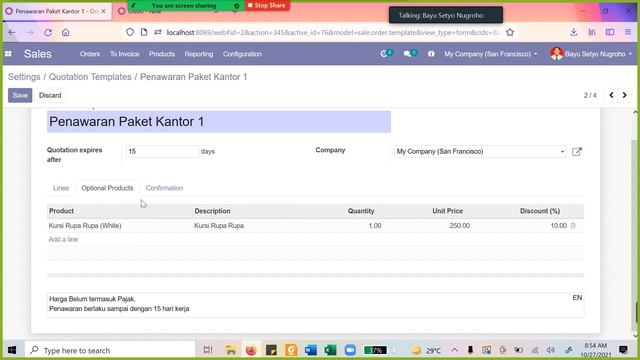The width and height of the screenshot is (640, 360).
Task: Open the Company dropdown
Action: [480, 151]
